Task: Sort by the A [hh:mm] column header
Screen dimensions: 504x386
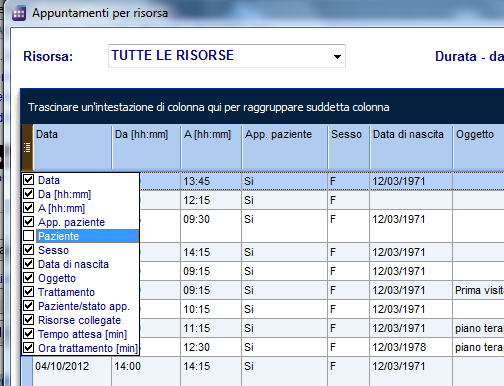Action: tap(211, 147)
